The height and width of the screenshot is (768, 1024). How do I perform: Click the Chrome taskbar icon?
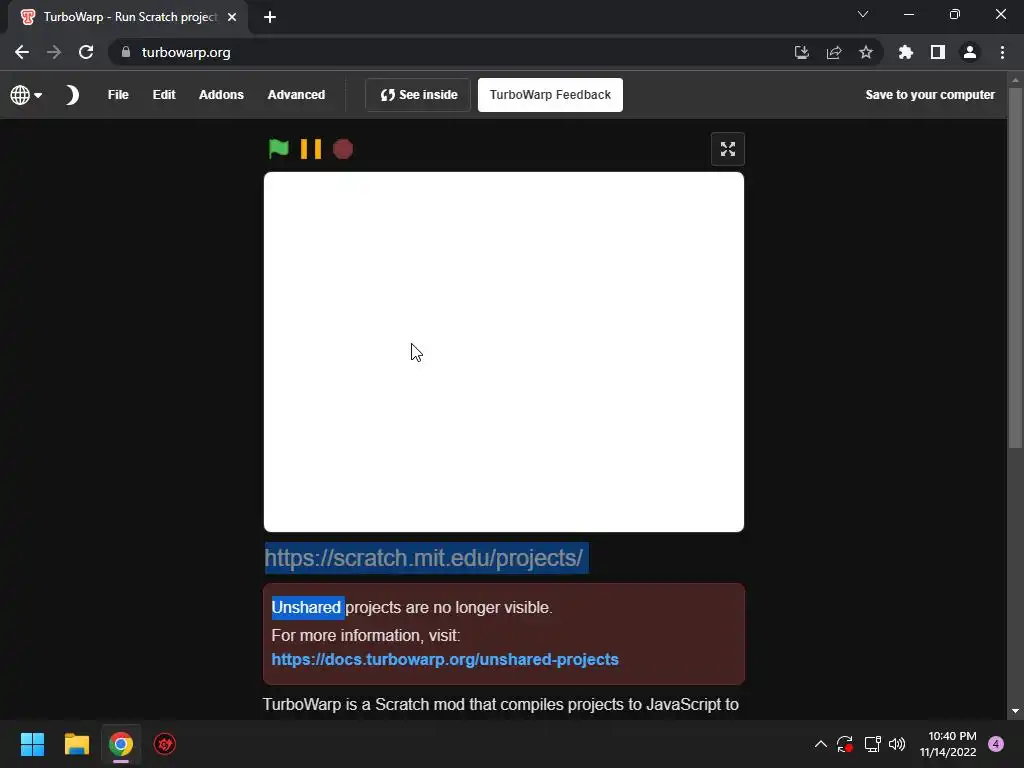[x=121, y=744]
